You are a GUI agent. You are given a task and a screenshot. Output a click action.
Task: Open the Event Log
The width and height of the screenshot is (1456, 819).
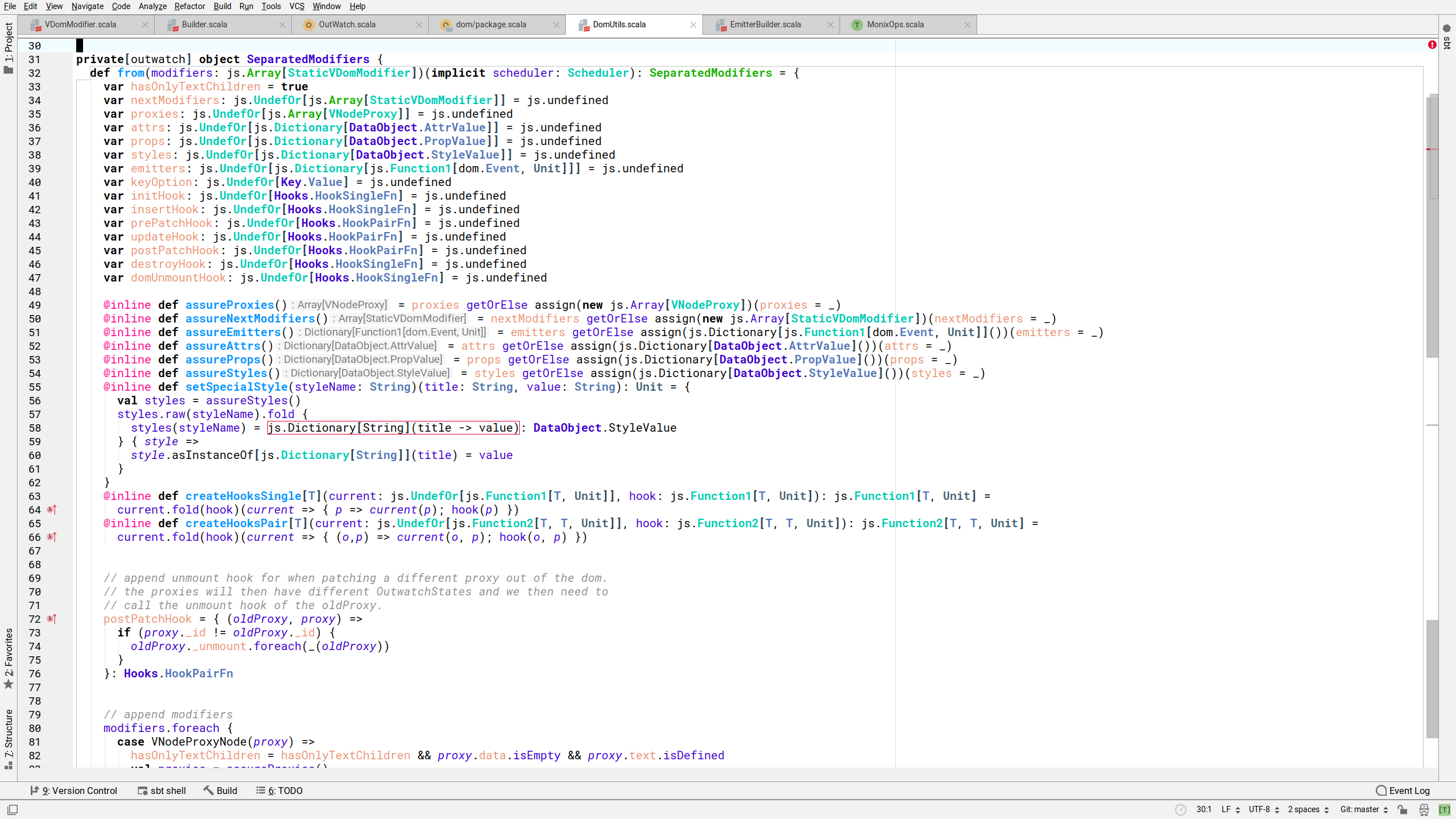point(1403,791)
